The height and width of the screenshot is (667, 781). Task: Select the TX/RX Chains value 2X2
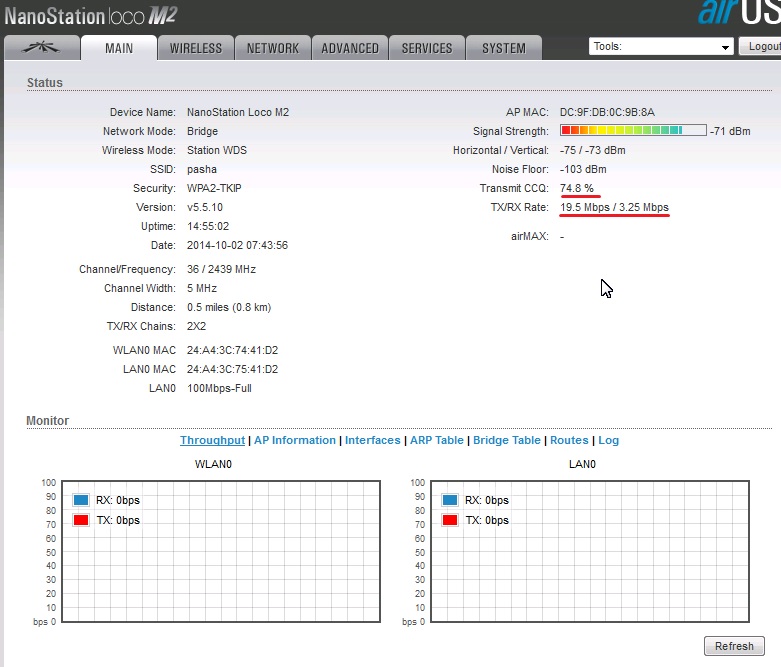(196, 326)
